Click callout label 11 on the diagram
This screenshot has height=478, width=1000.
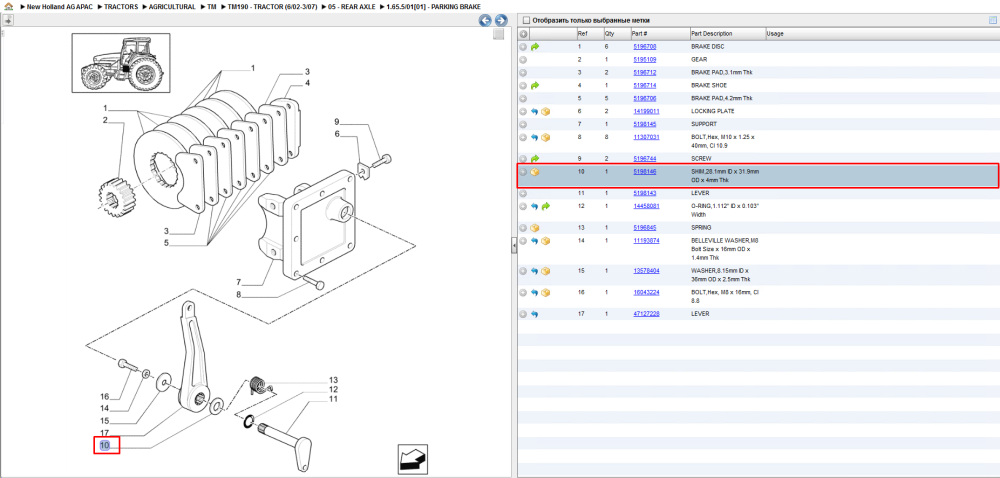[x=333, y=400]
